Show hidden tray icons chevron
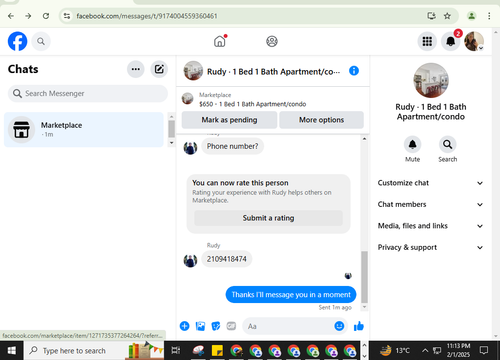This screenshot has height=360, width=500. (425, 350)
